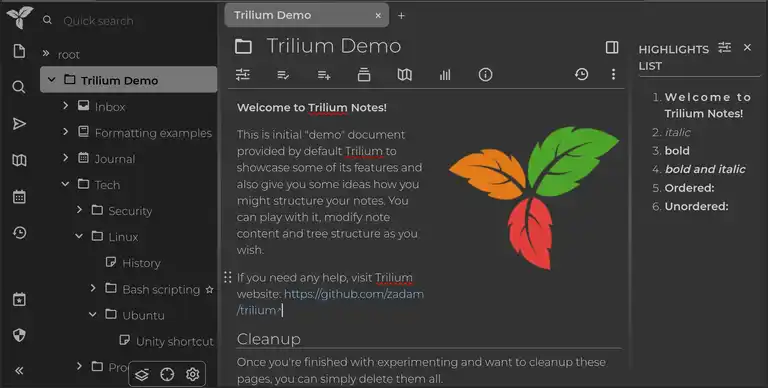Create a new note from sidebar
Image resolution: width=768 pixels, height=388 pixels.
[19, 51]
